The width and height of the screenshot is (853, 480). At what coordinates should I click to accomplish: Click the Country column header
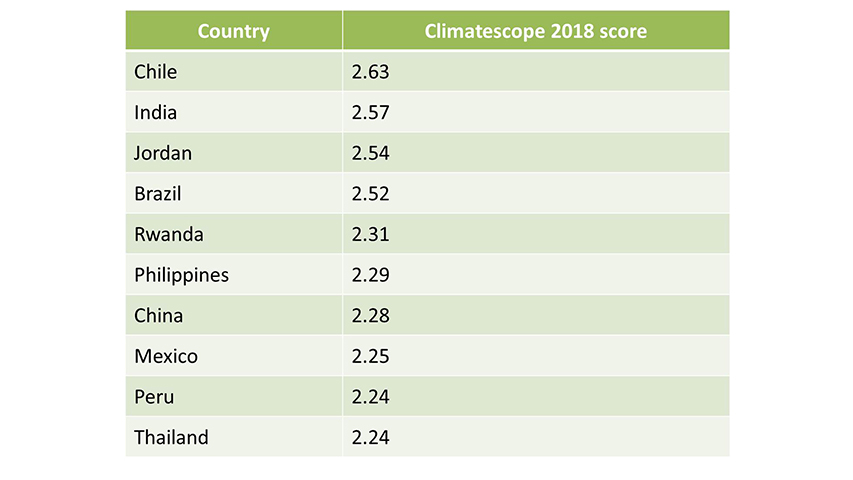[x=233, y=31]
